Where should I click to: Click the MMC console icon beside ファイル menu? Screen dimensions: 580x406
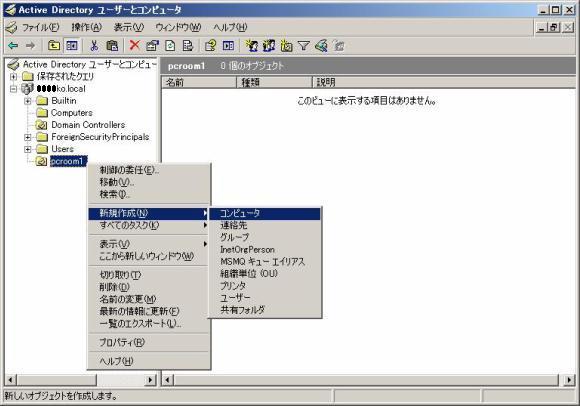11,27
